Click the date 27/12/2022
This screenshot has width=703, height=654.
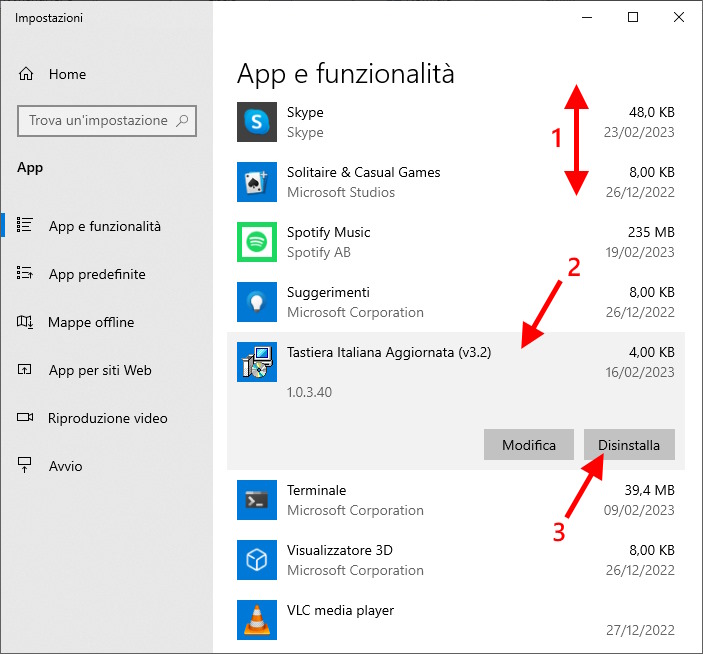[640, 630]
